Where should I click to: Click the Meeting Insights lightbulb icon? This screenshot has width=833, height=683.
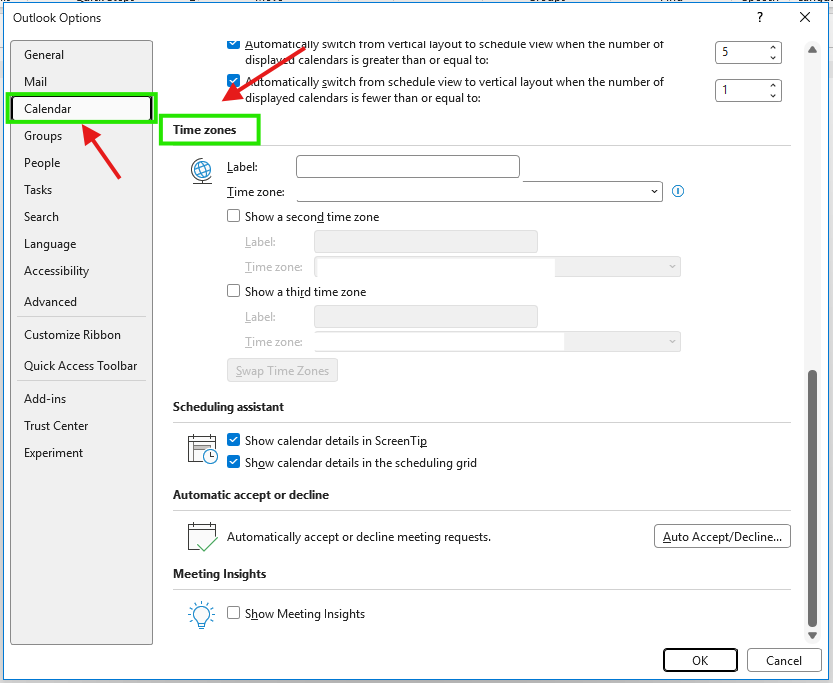click(201, 615)
